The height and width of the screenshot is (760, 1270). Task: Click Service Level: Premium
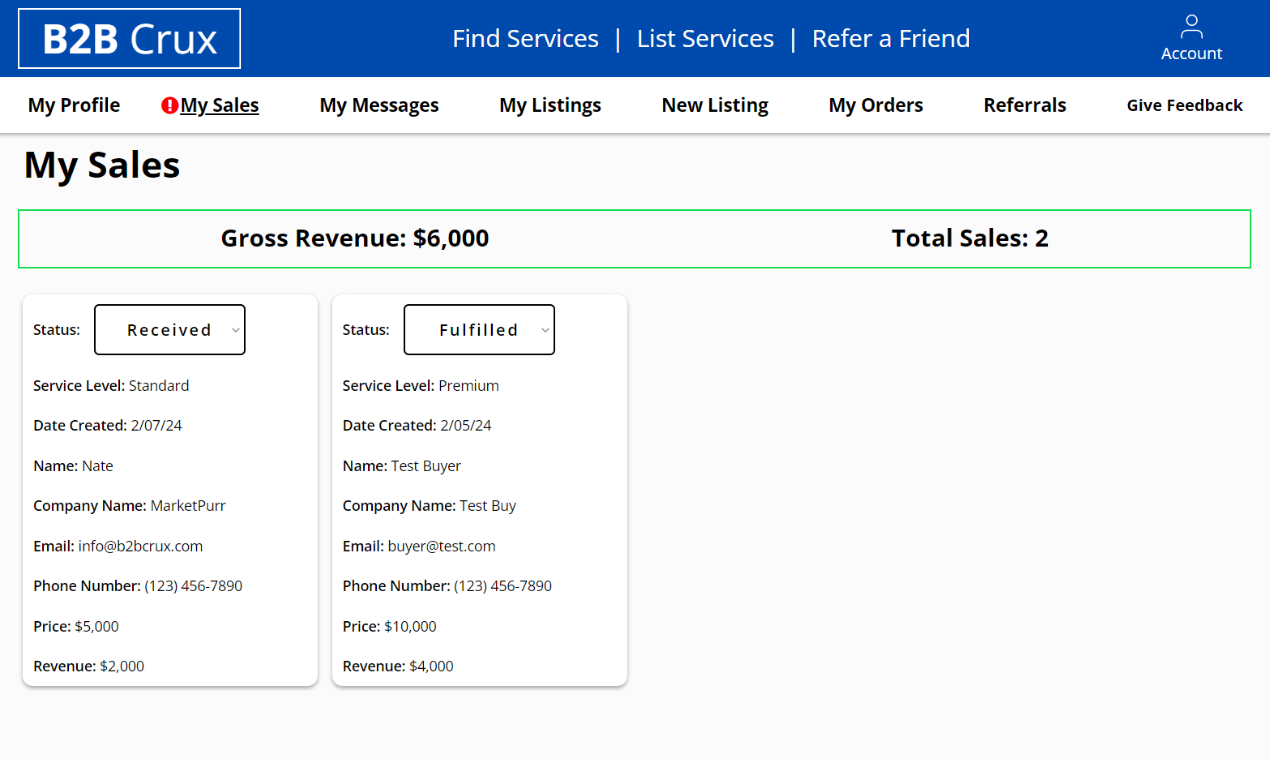421,386
